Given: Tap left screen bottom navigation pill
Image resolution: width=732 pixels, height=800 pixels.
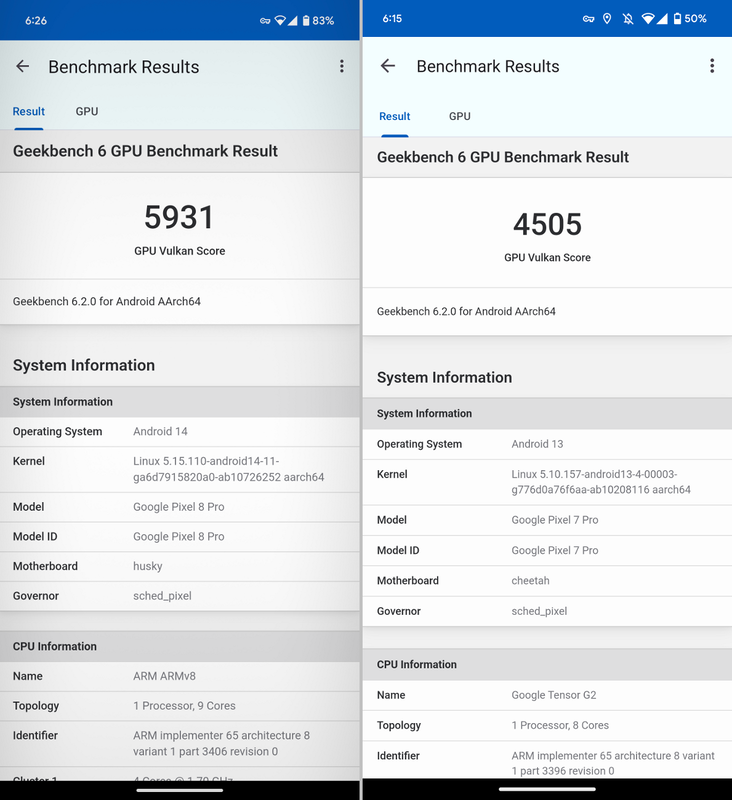Looking at the screenshot, I should pos(180,790).
